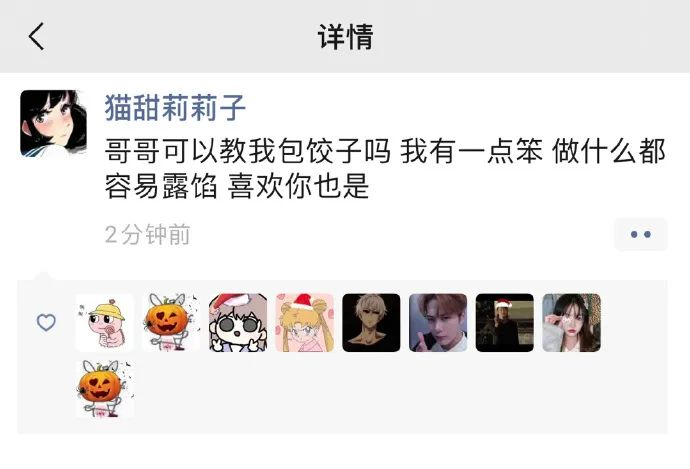Tap blank space right of the 2分钟前 timestamp

[396, 234]
